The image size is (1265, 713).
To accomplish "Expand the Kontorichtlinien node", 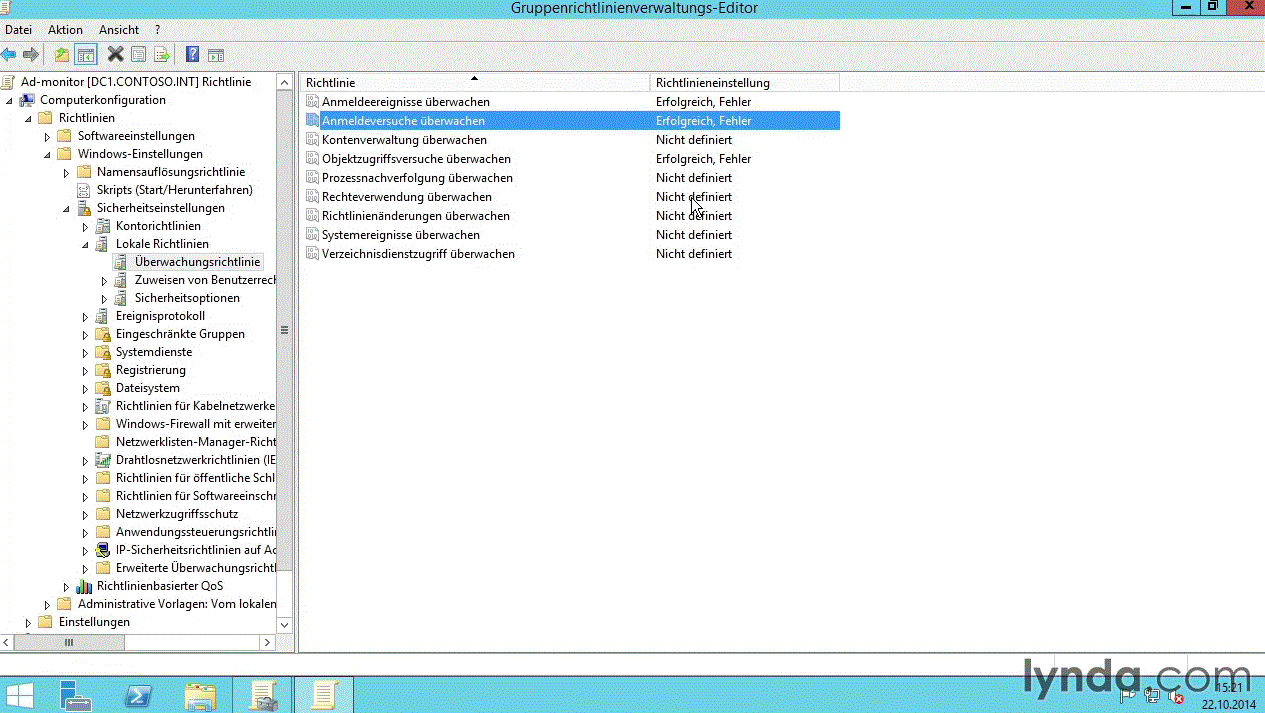I will coord(85,226).
